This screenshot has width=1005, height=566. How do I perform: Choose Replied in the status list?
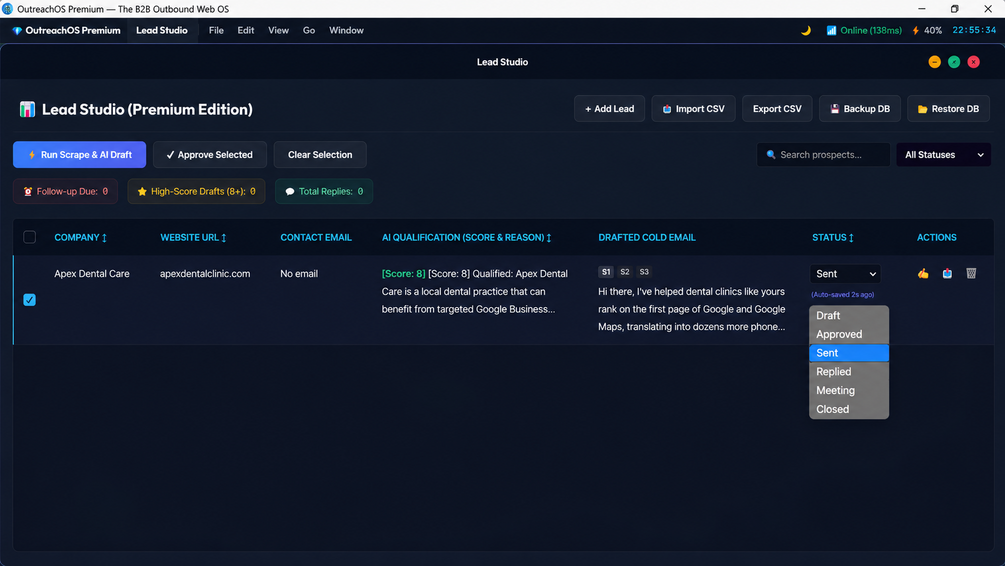(849, 371)
